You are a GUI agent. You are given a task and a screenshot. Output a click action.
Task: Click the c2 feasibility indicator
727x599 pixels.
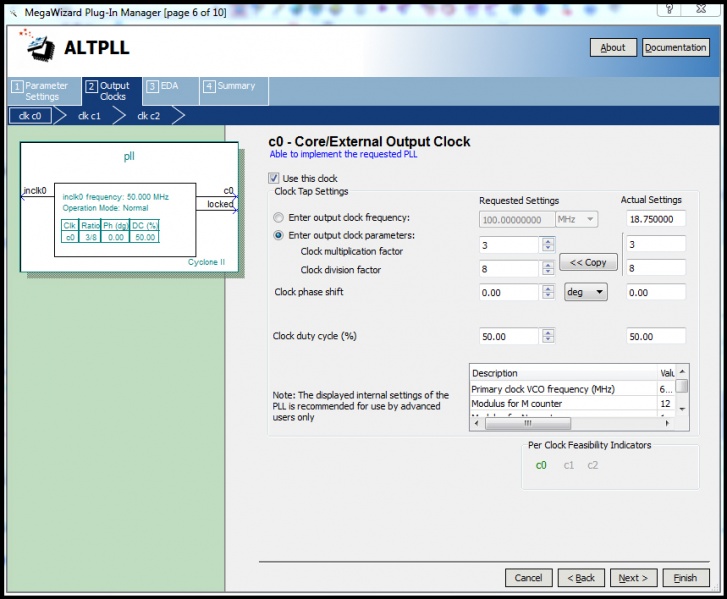(x=593, y=465)
